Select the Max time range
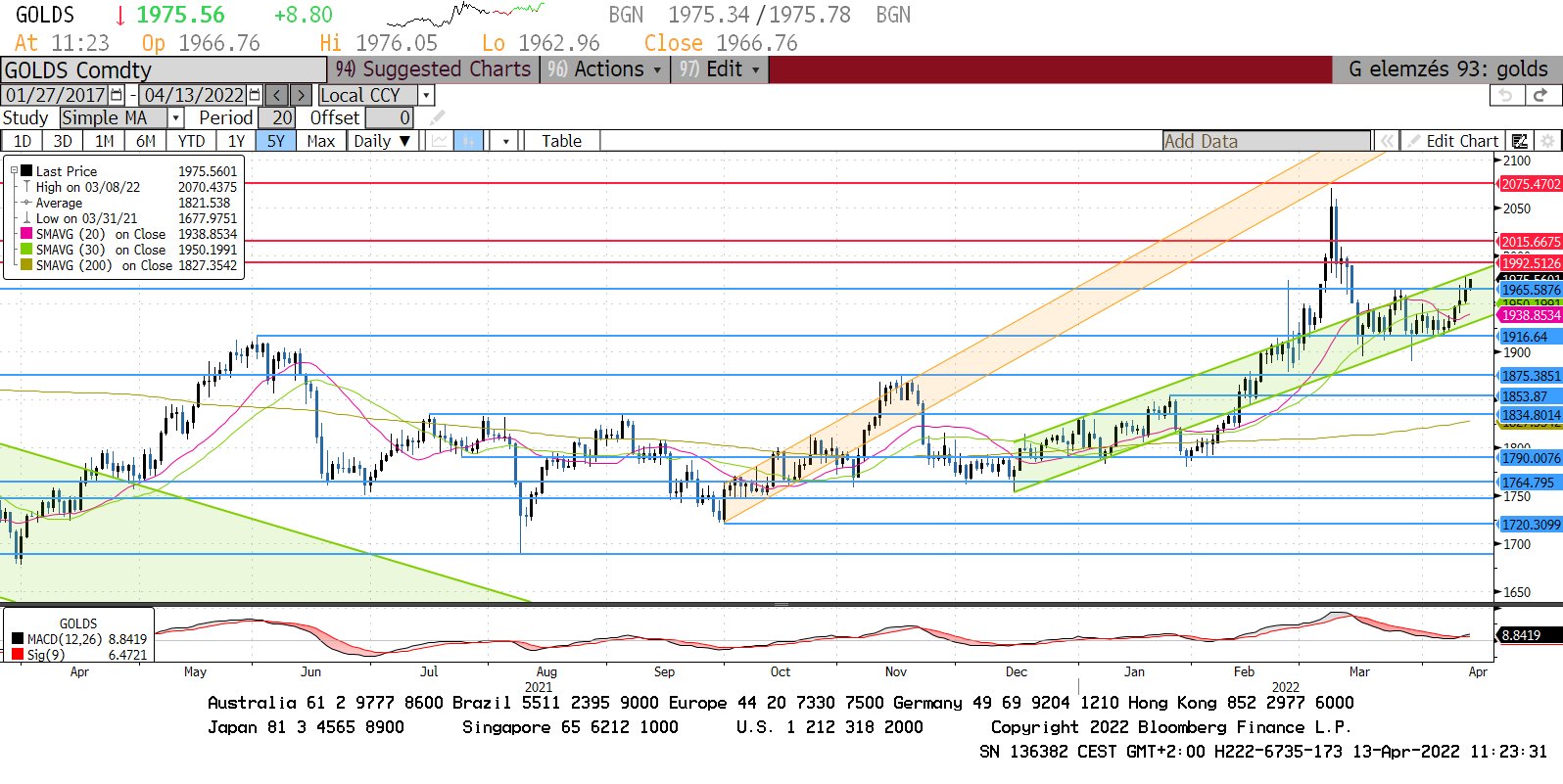 point(320,141)
